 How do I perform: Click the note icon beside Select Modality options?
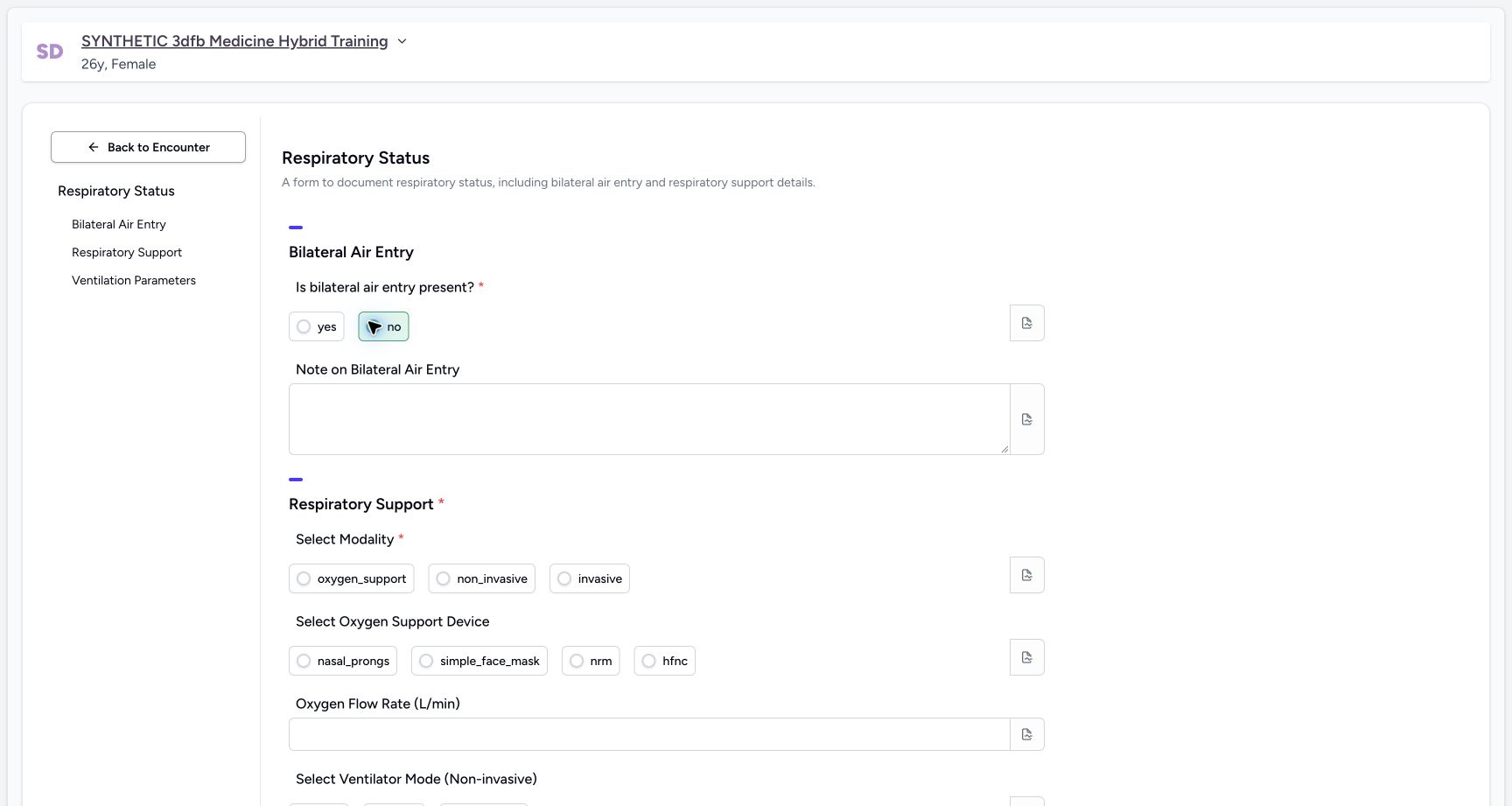click(1026, 575)
